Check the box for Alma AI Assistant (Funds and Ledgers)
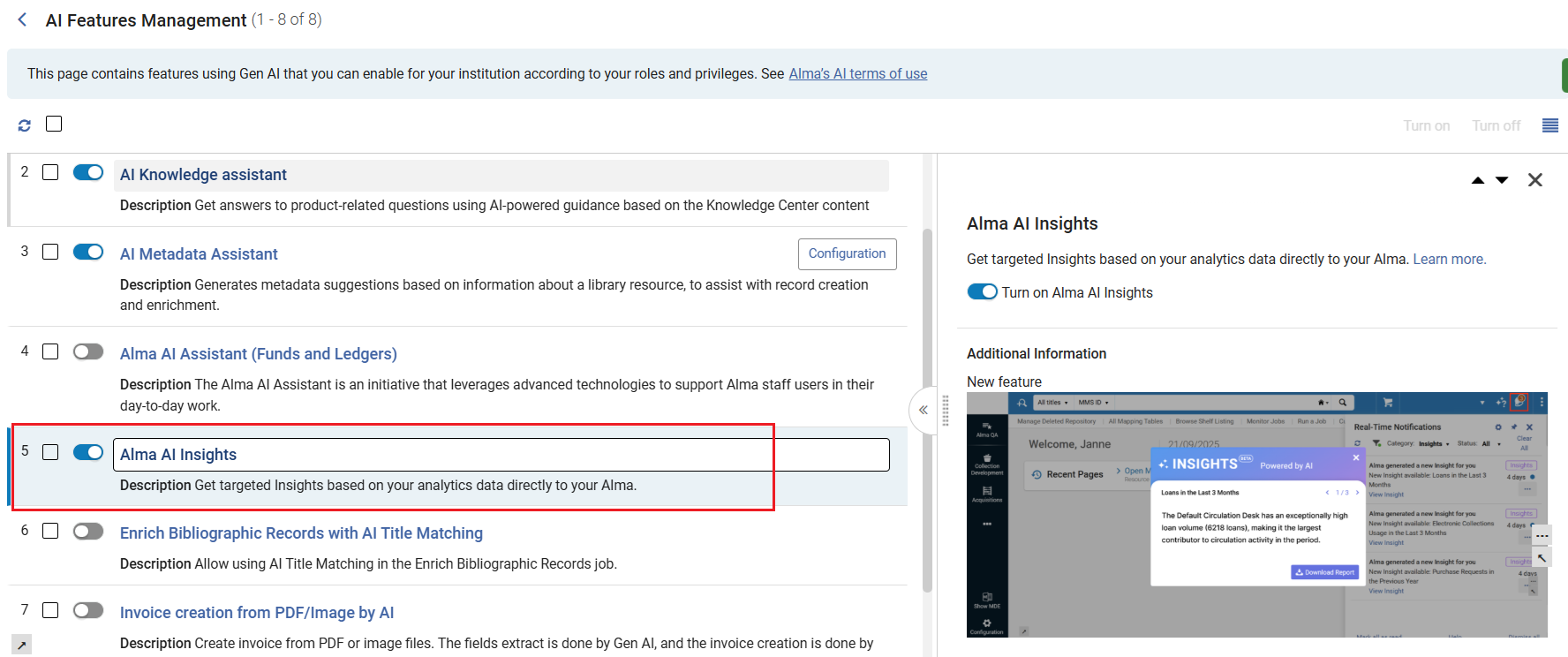The height and width of the screenshot is (657, 1568). tap(50, 351)
